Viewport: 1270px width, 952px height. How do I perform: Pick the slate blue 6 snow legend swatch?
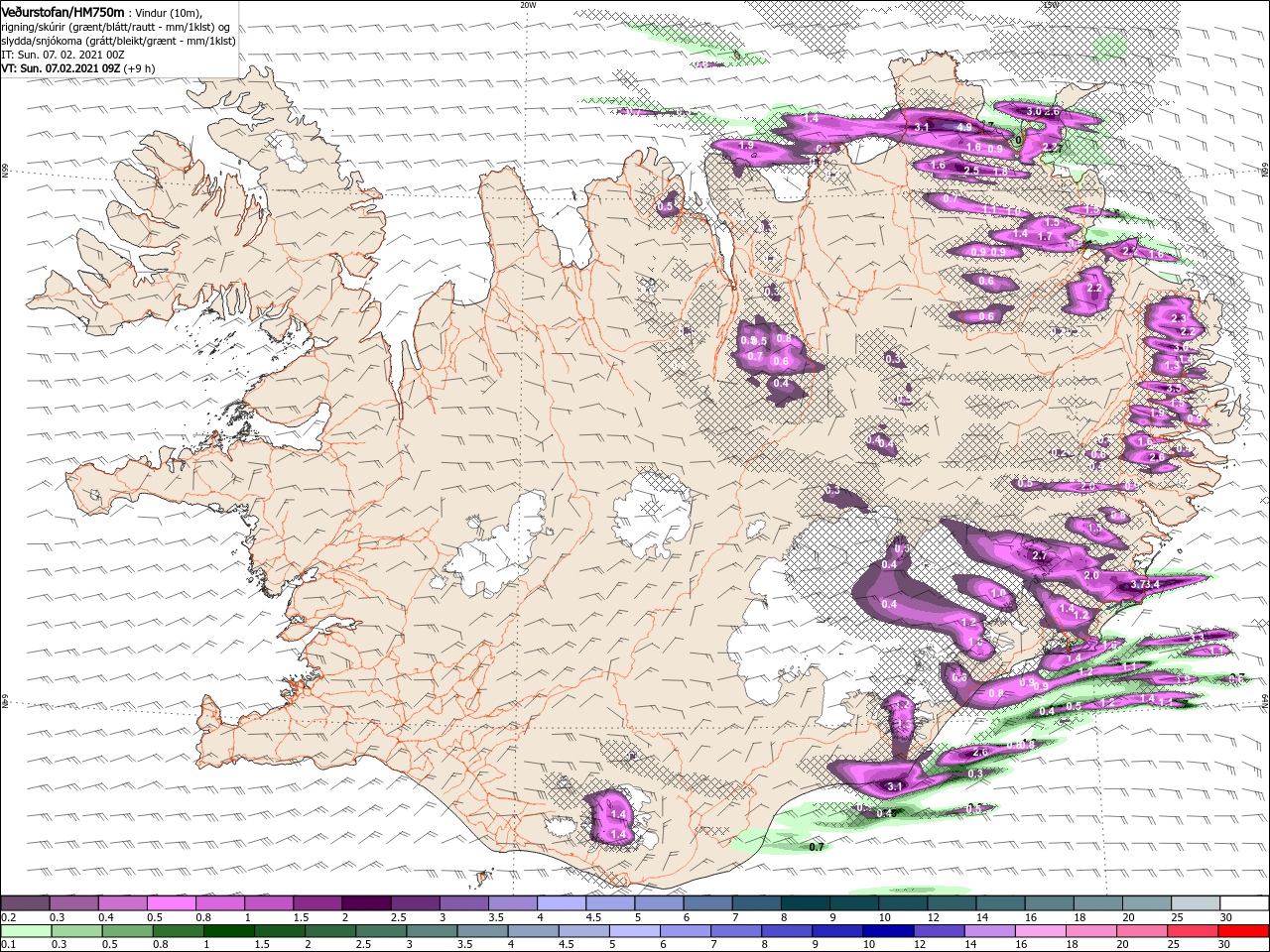[706, 903]
